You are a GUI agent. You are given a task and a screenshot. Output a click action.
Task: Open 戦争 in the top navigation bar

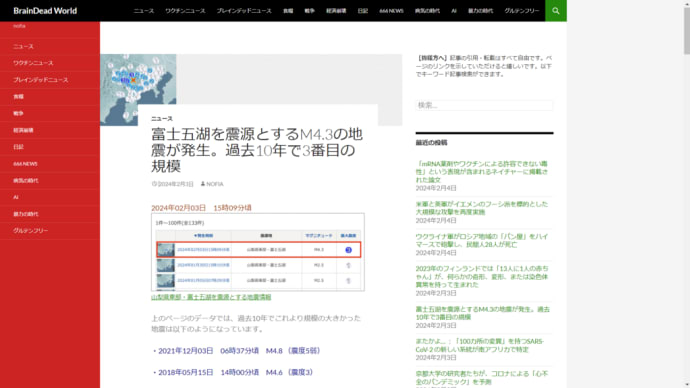(x=310, y=11)
